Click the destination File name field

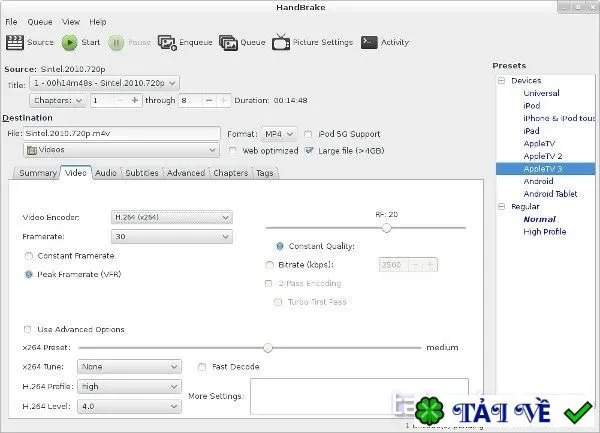click(122, 133)
